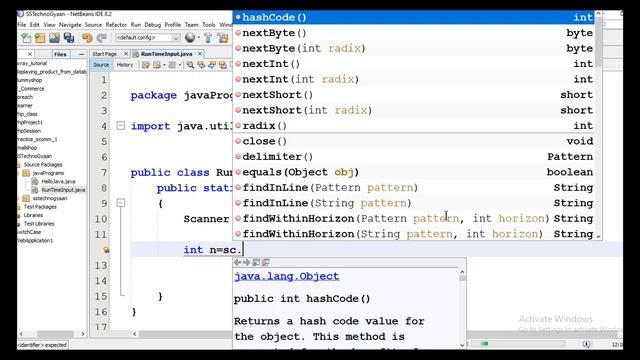The width and height of the screenshot is (640, 360).
Task: Collapse the import fold at line 4
Action: pos(121,126)
